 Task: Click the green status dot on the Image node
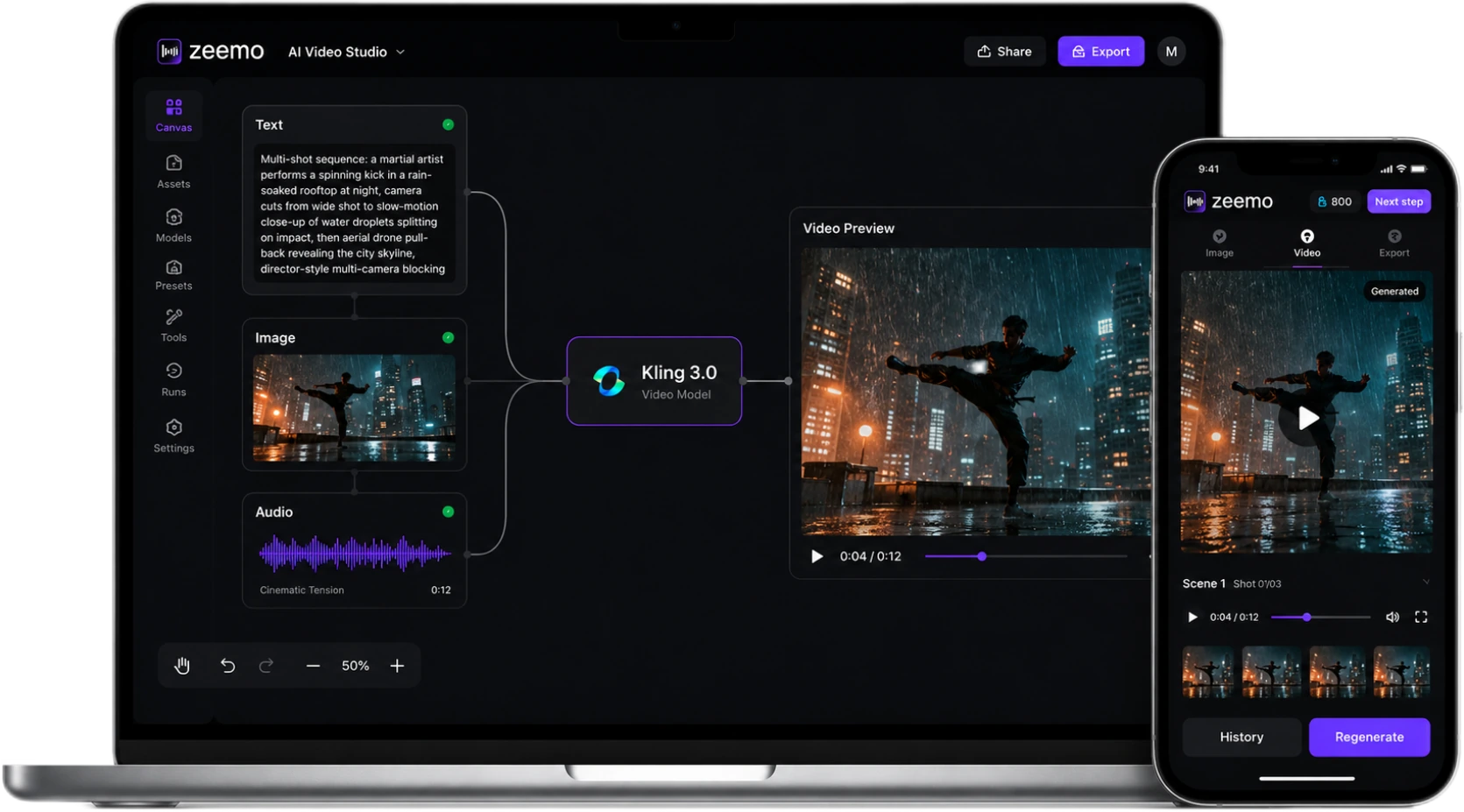click(x=449, y=337)
